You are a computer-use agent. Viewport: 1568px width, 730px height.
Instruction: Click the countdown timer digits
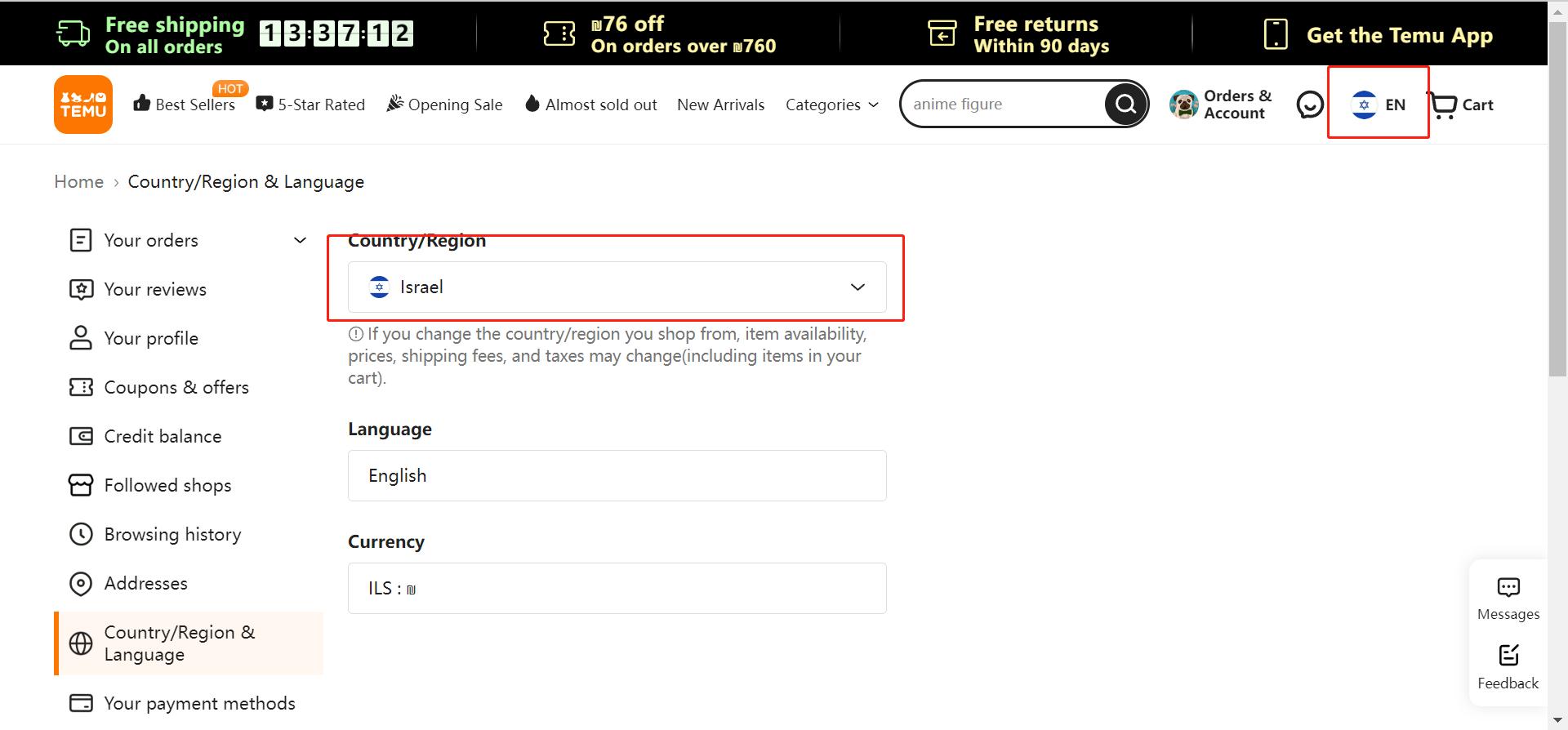tap(336, 33)
